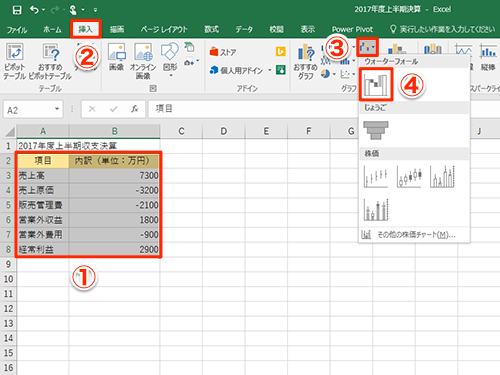The image size is (500, 375).
Task: Switch to the 数式 tab
Action: 211,29
